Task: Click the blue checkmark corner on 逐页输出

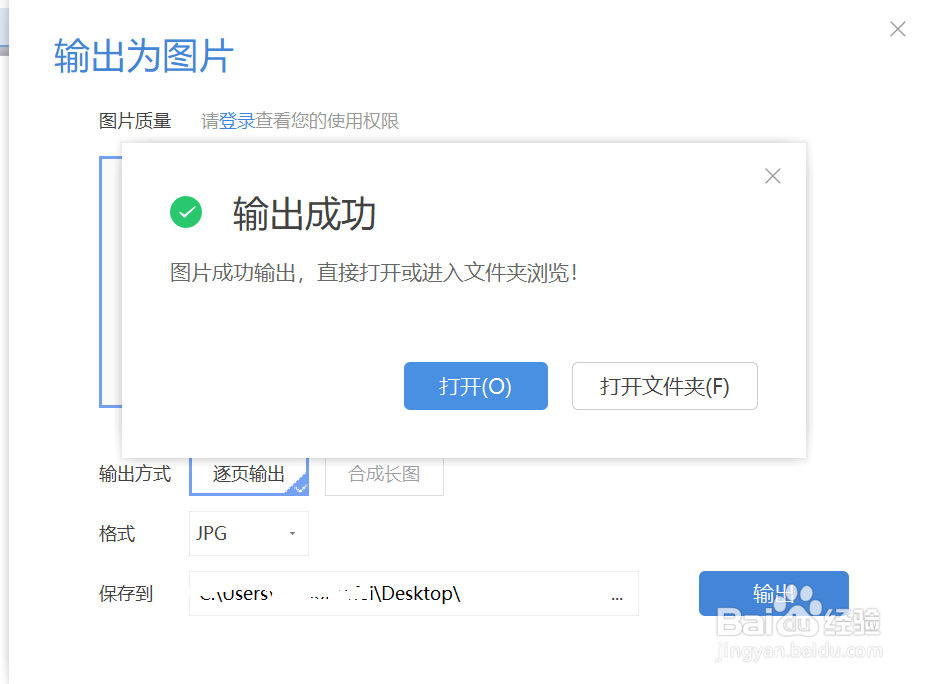Action: pyautogui.click(x=300, y=487)
